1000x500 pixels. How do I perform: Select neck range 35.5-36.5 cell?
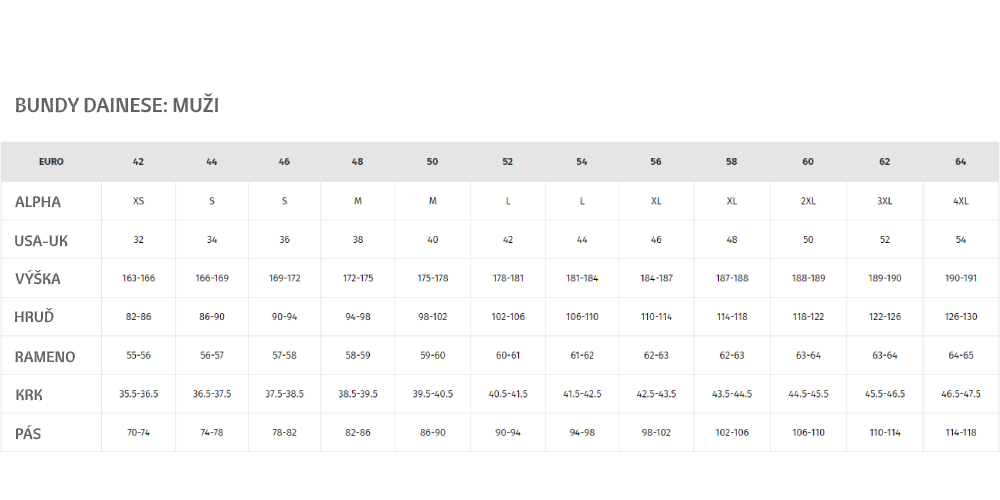[138, 394]
